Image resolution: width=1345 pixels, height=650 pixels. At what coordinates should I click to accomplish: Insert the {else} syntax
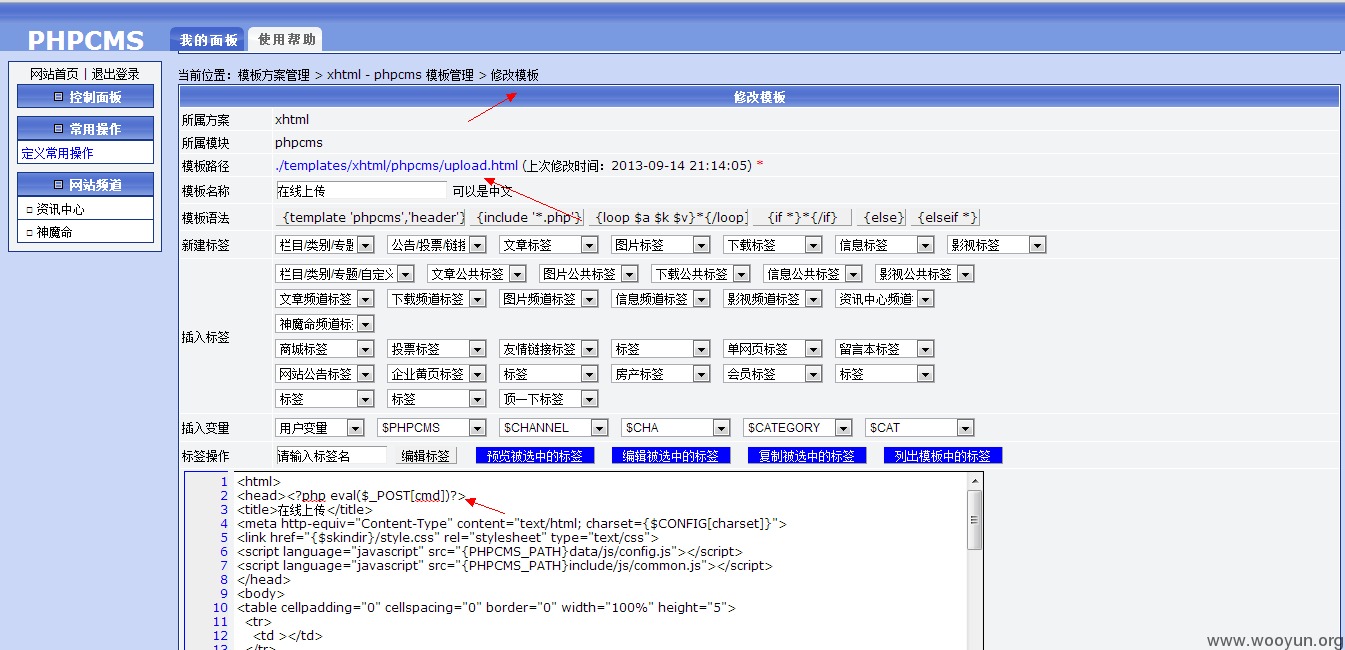(882, 217)
